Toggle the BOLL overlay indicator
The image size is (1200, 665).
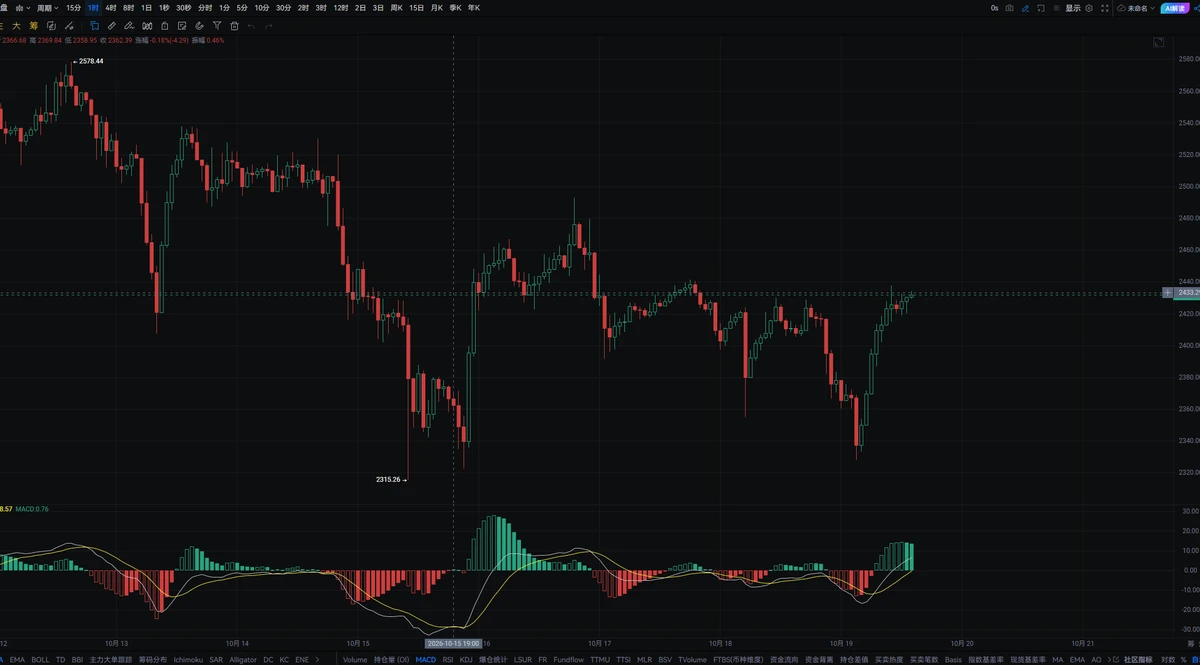(40, 660)
